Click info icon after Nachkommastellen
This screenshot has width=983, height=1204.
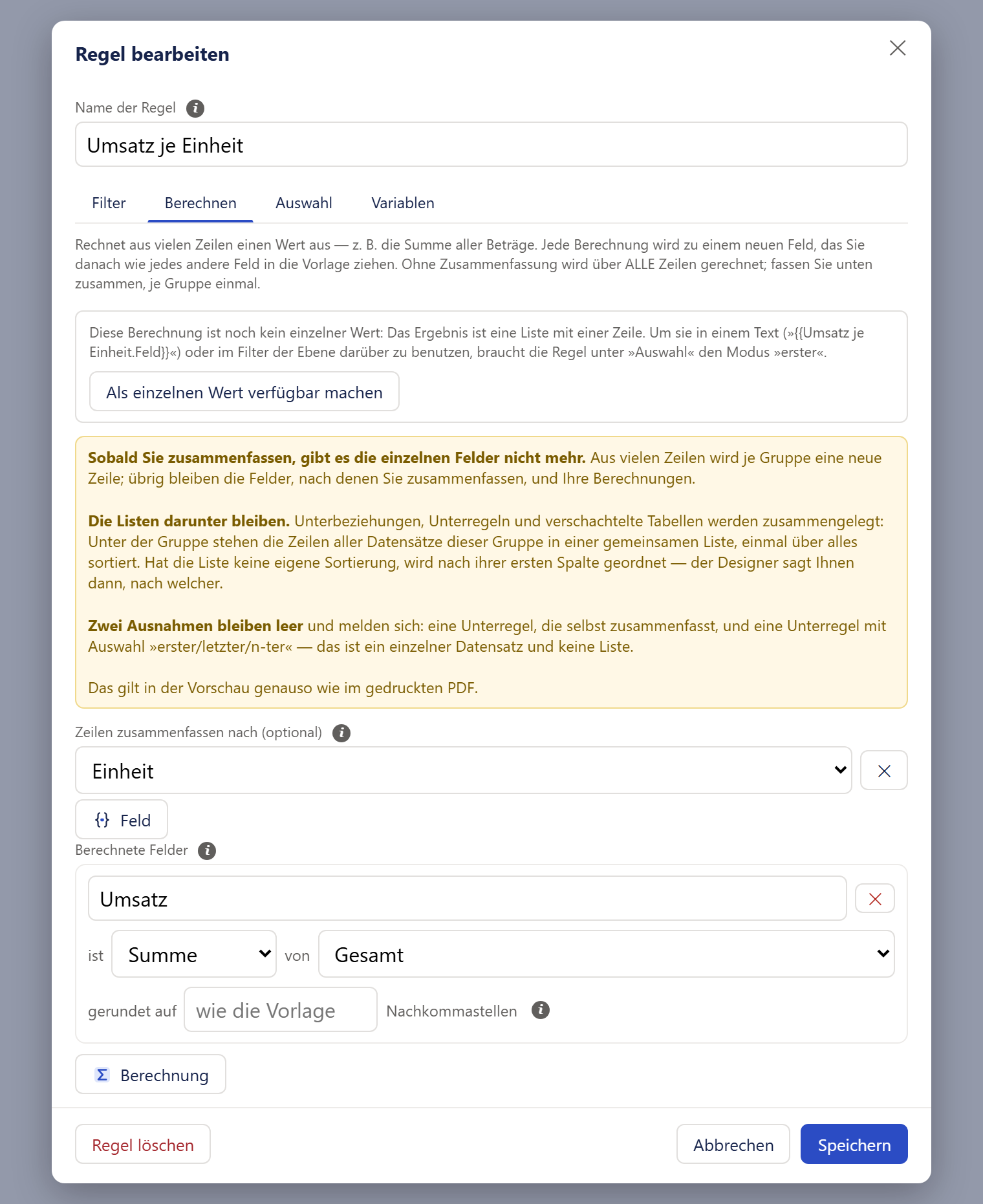(541, 1009)
